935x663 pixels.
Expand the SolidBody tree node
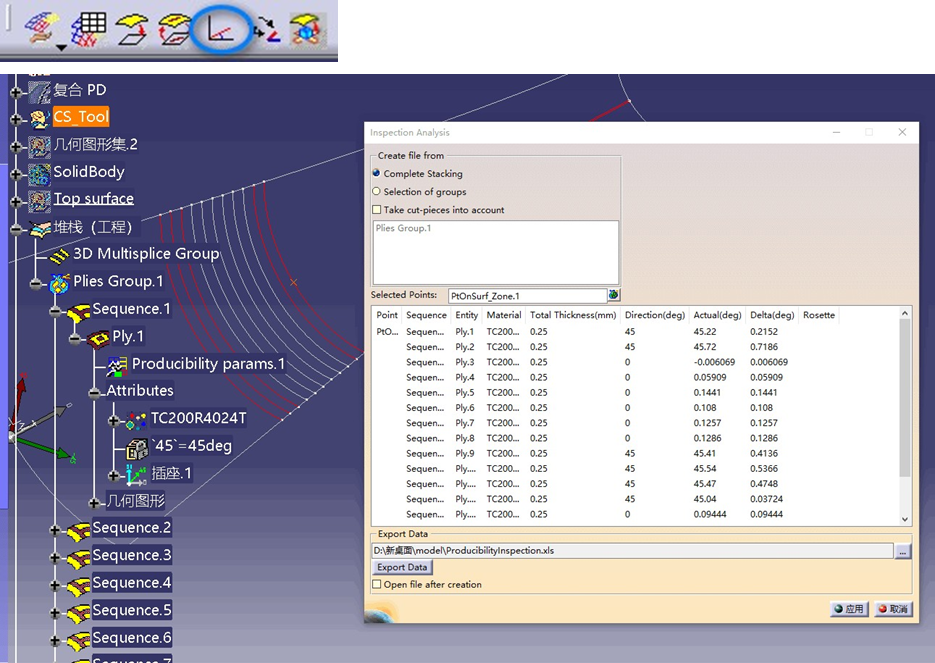pyautogui.click(x=16, y=174)
